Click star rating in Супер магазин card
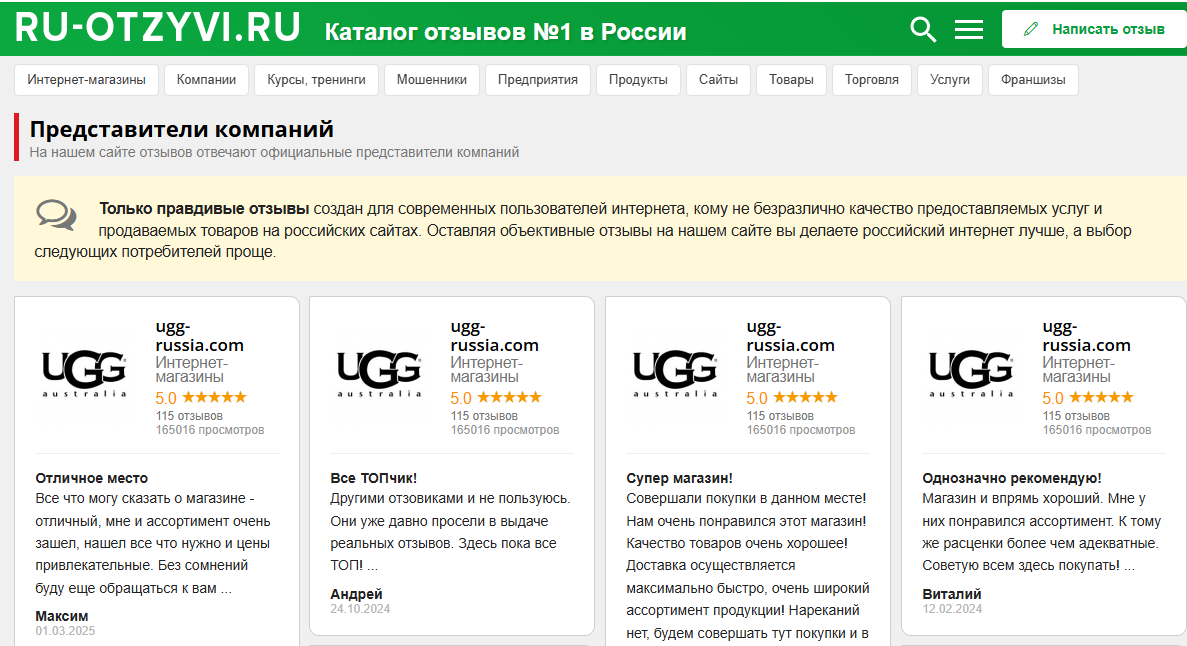The image size is (1187, 646). point(805,398)
